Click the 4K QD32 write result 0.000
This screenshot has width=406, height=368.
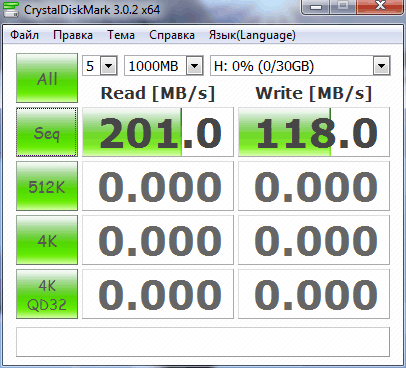(314, 294)
